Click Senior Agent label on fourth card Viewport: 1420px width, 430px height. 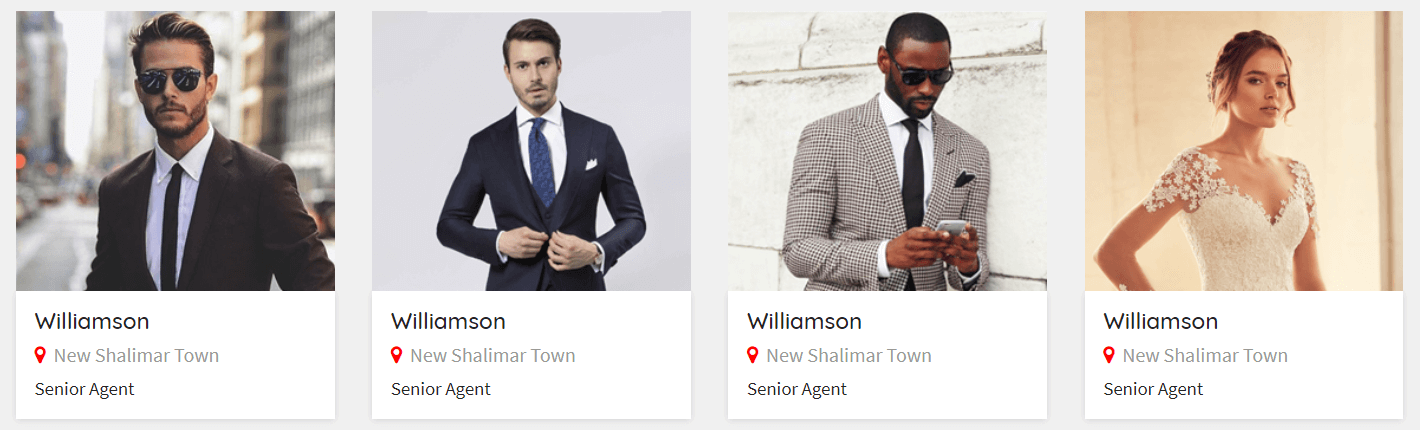1153,389
